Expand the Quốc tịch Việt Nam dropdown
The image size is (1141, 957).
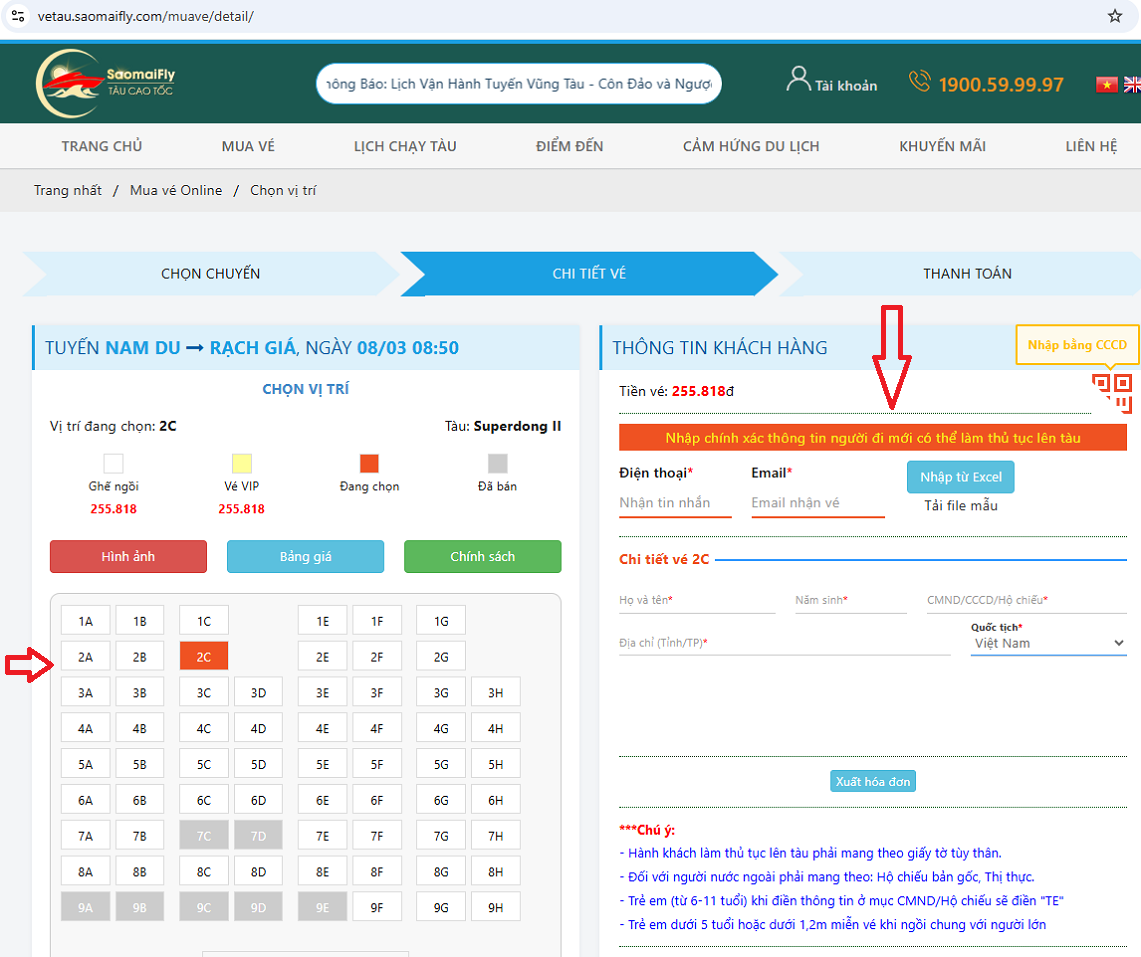tap(1047, 643)
